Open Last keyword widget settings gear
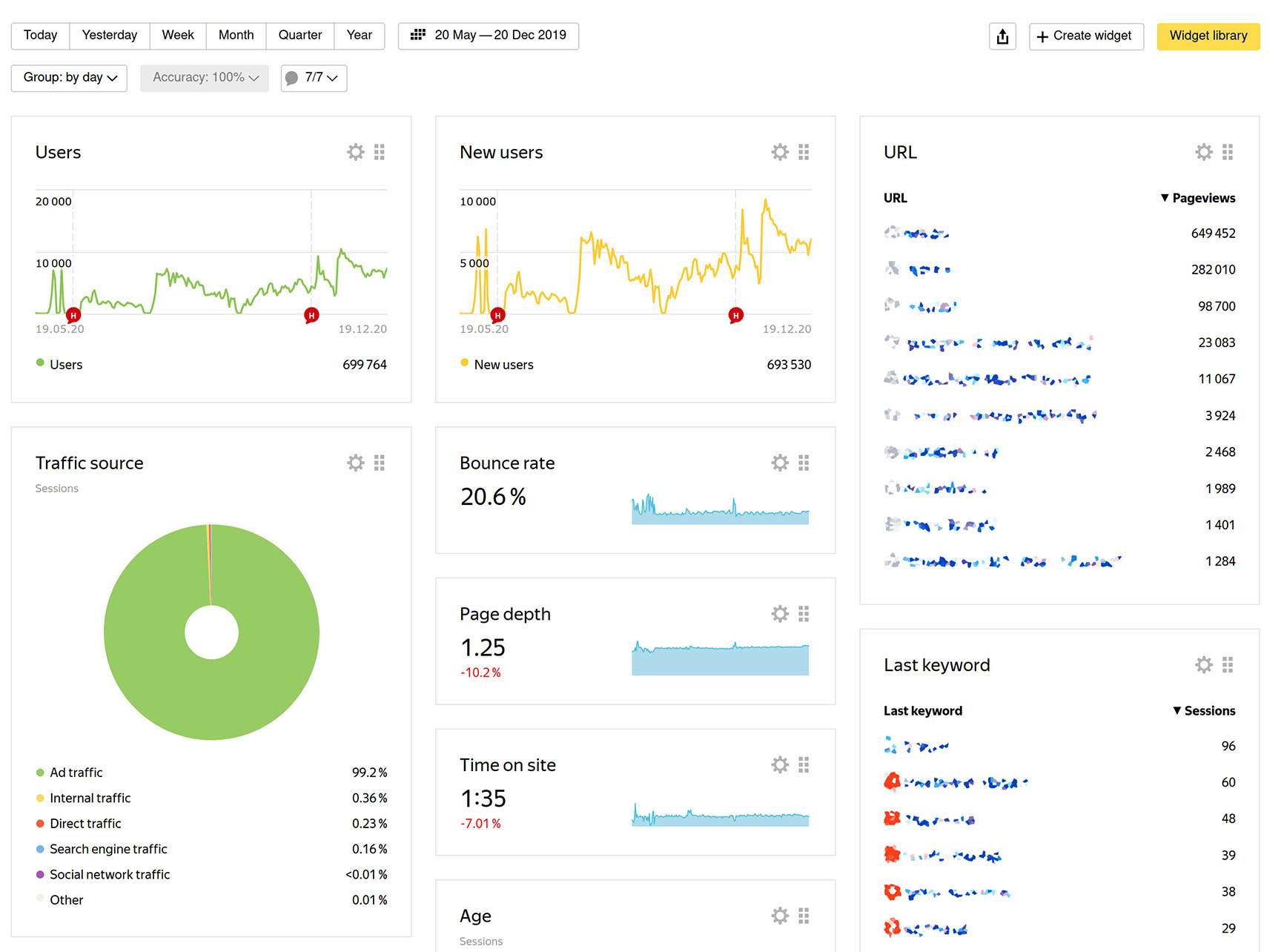The image size is (1284, 952). pos(1203,664)
